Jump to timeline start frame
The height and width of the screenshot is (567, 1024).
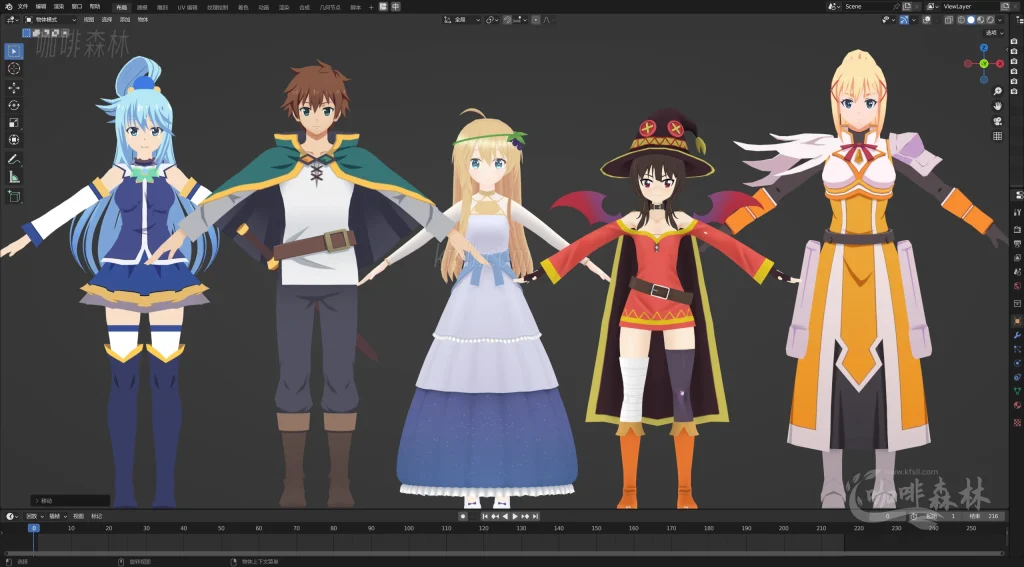point(485,516)
